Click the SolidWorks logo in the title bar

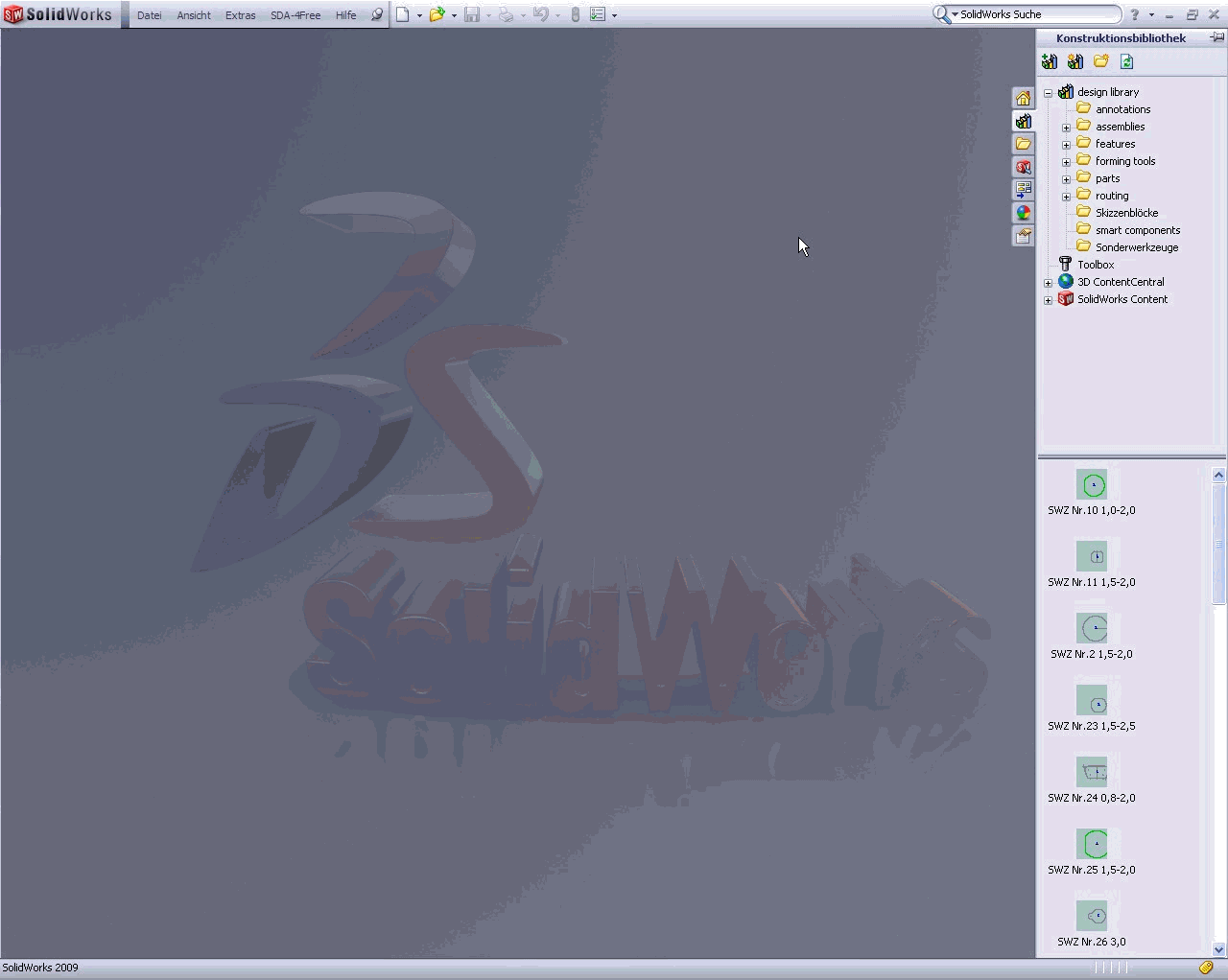coord(58,14)
